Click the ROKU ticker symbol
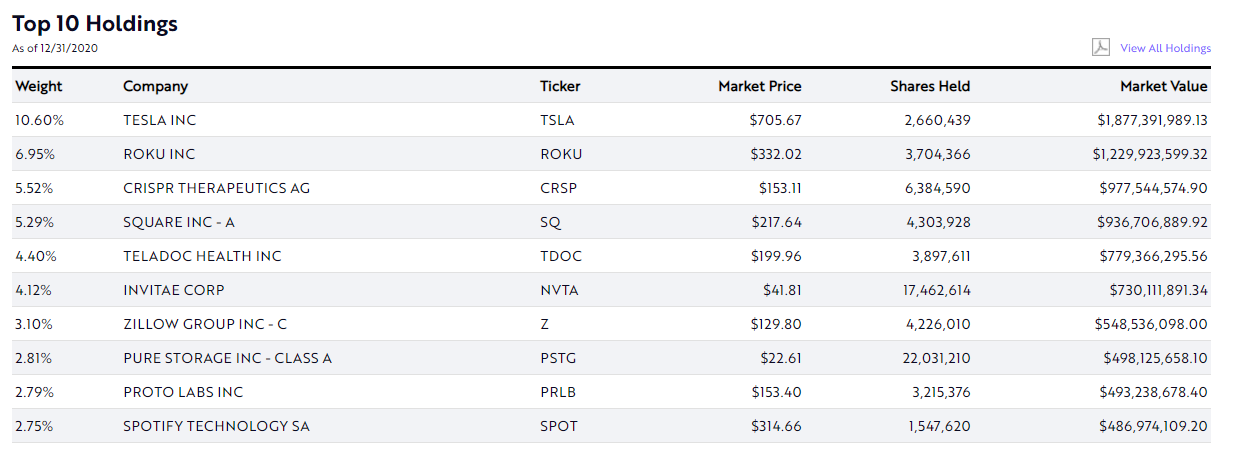 point(561,154)
